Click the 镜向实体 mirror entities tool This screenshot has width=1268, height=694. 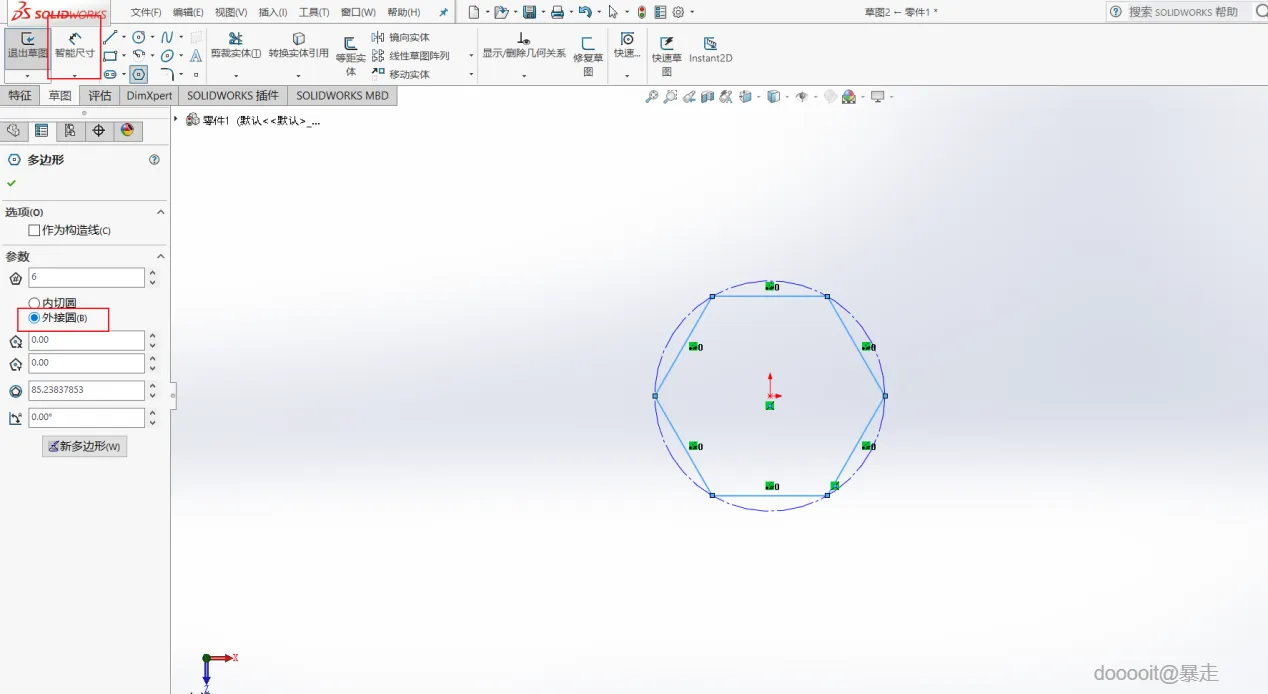[x=408, y=38]
